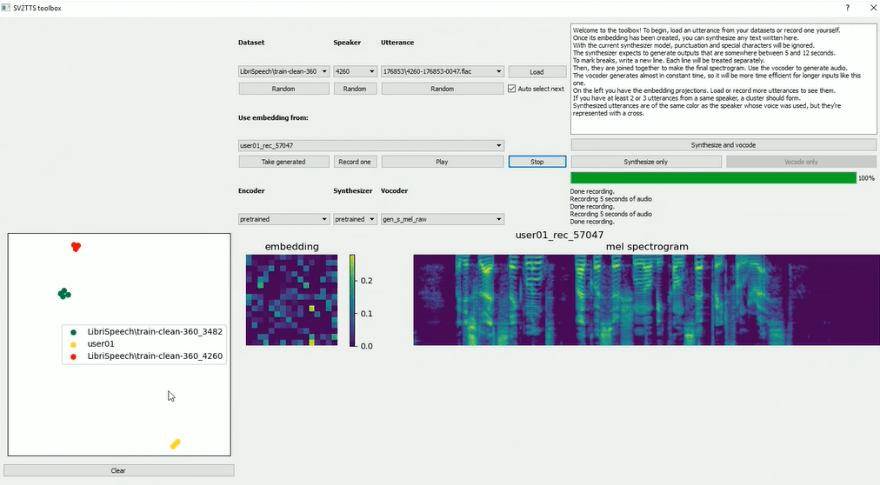Click the yellow user01 point in plot
The height and width of the screenshot is (485, 880).
[175, 443]
